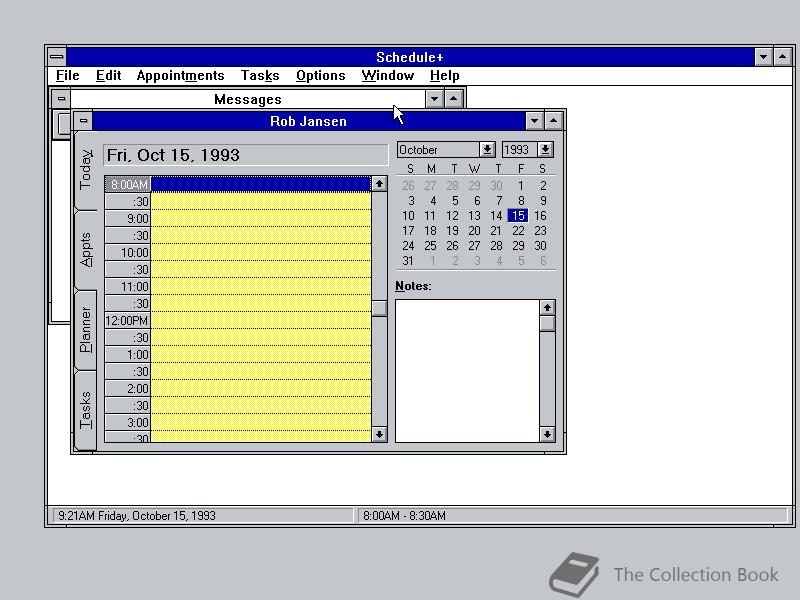Select the 1:00 time slot

238,355
